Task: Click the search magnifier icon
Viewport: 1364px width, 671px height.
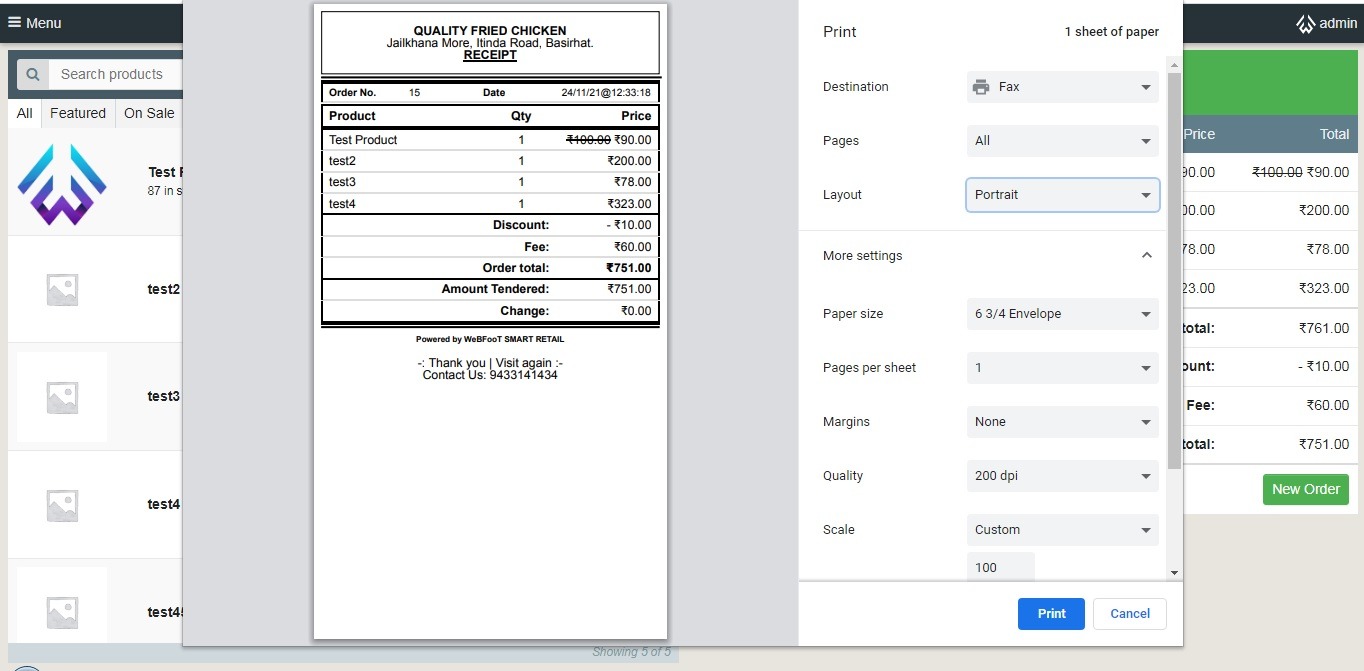Action: tap(33, 74)
